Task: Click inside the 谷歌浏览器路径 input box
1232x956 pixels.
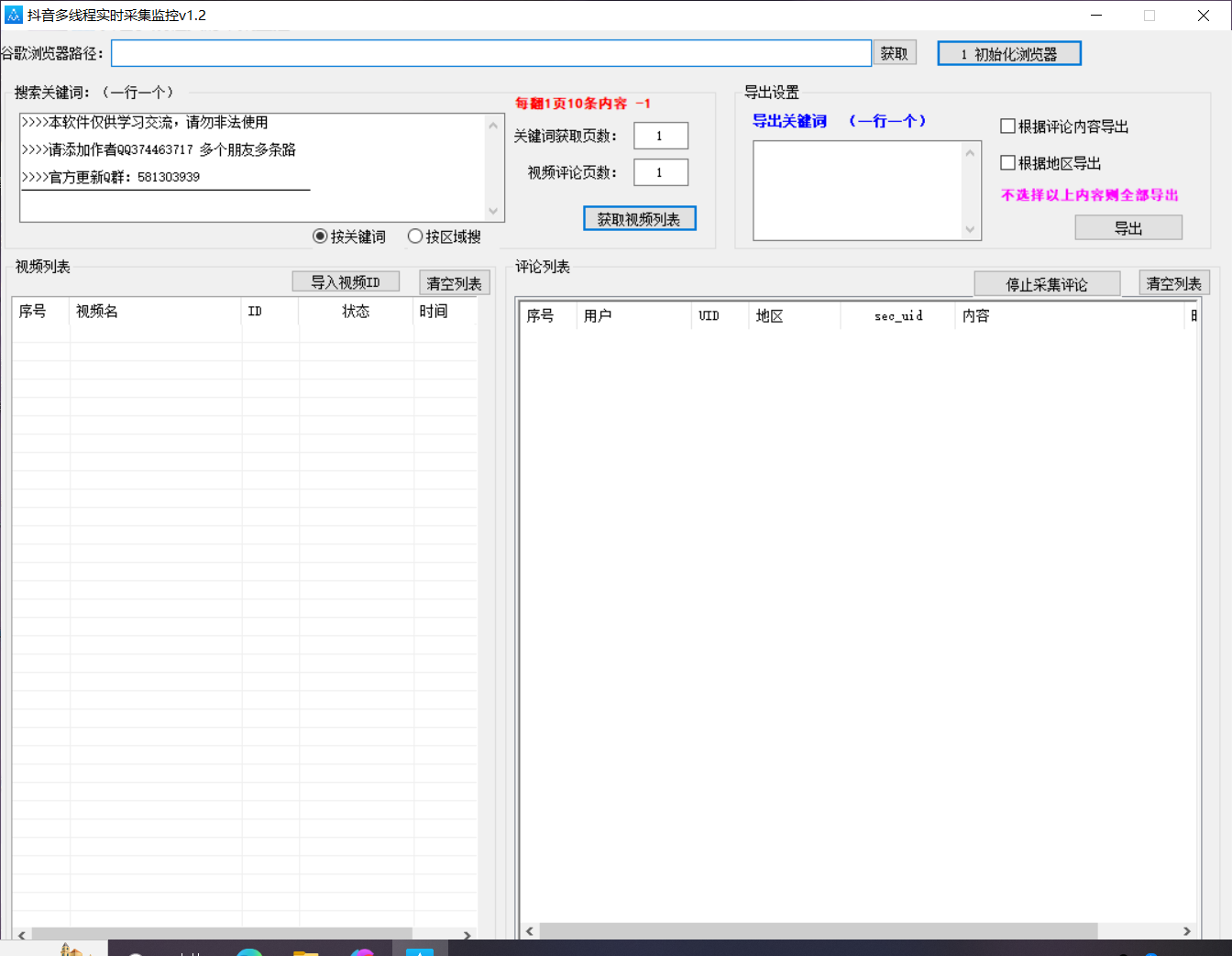Action: (x=490, y=53)
